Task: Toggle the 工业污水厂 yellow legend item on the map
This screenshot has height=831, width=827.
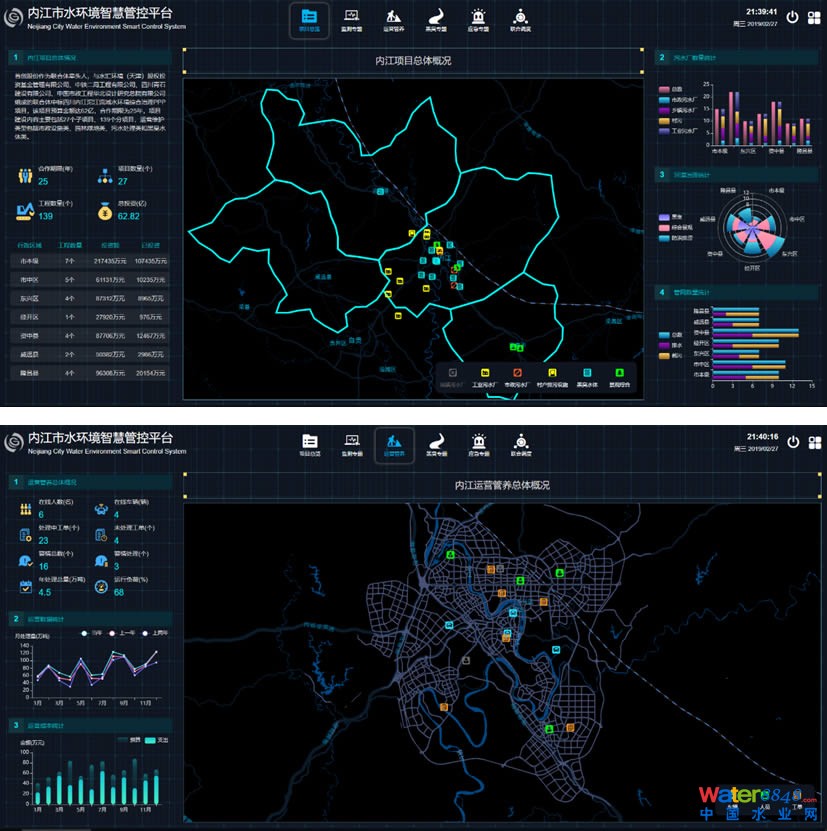Action: (x=484, y=374)
